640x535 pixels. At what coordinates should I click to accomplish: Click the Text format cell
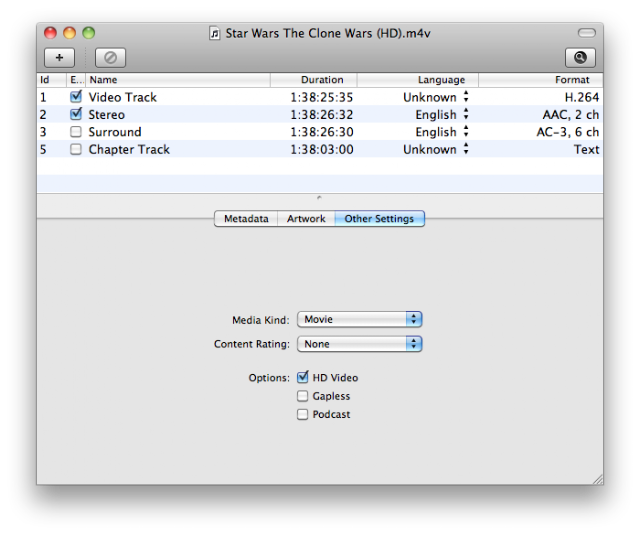pyautogui.click(x=587, y=150)
